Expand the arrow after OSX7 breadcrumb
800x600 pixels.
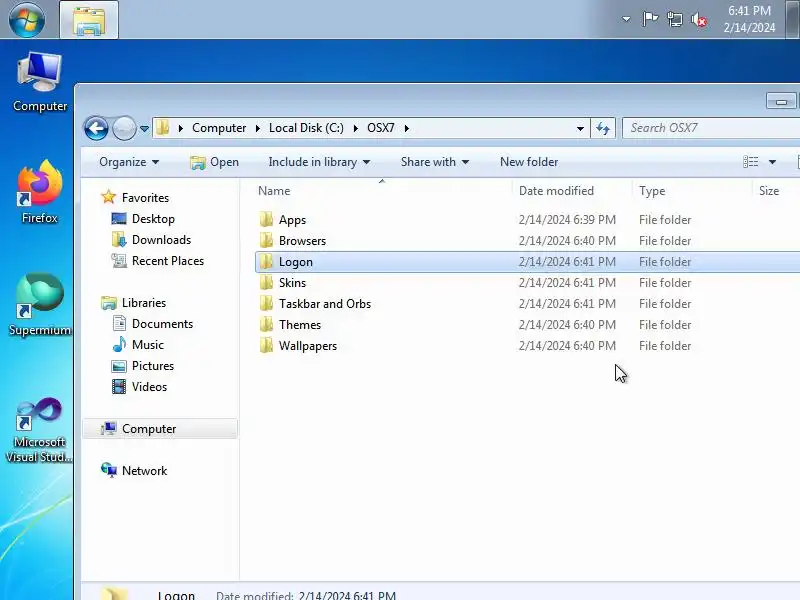(407, 128)
